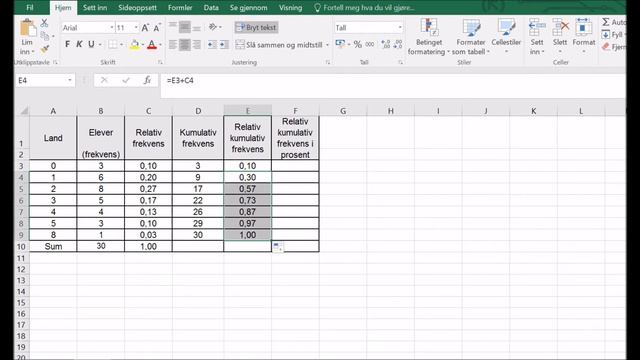Screen dimensions: 640x360
Task: Click the Select All corner triangle
Action: 24,111
